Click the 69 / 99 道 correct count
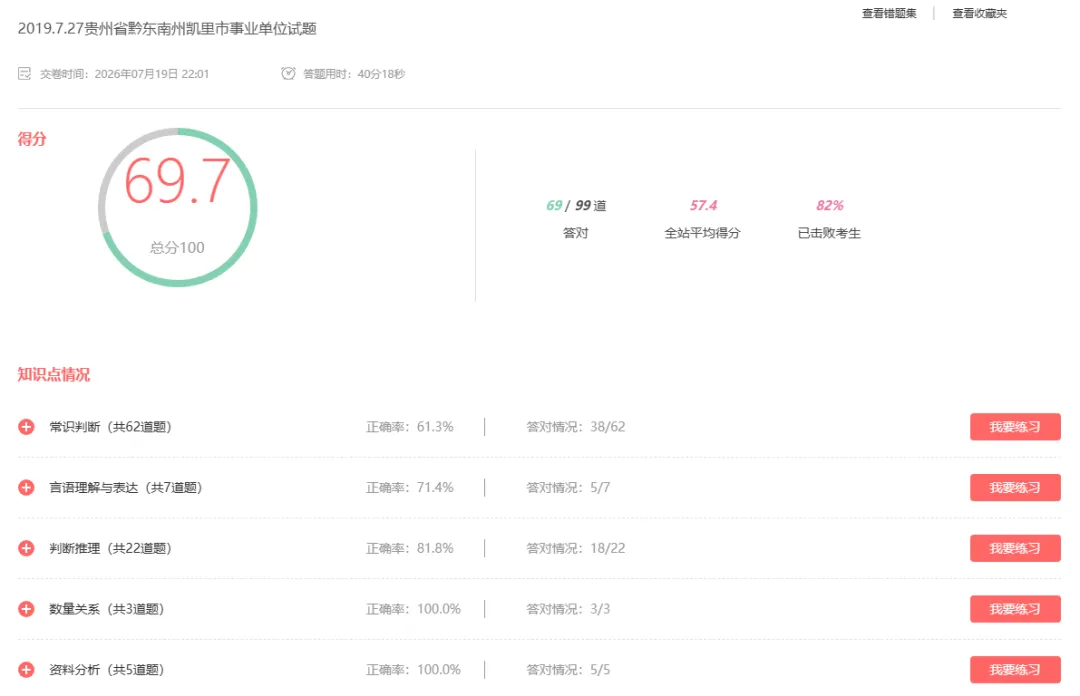The width and height of the screenshot is (1080, 696). coord(576,205)
